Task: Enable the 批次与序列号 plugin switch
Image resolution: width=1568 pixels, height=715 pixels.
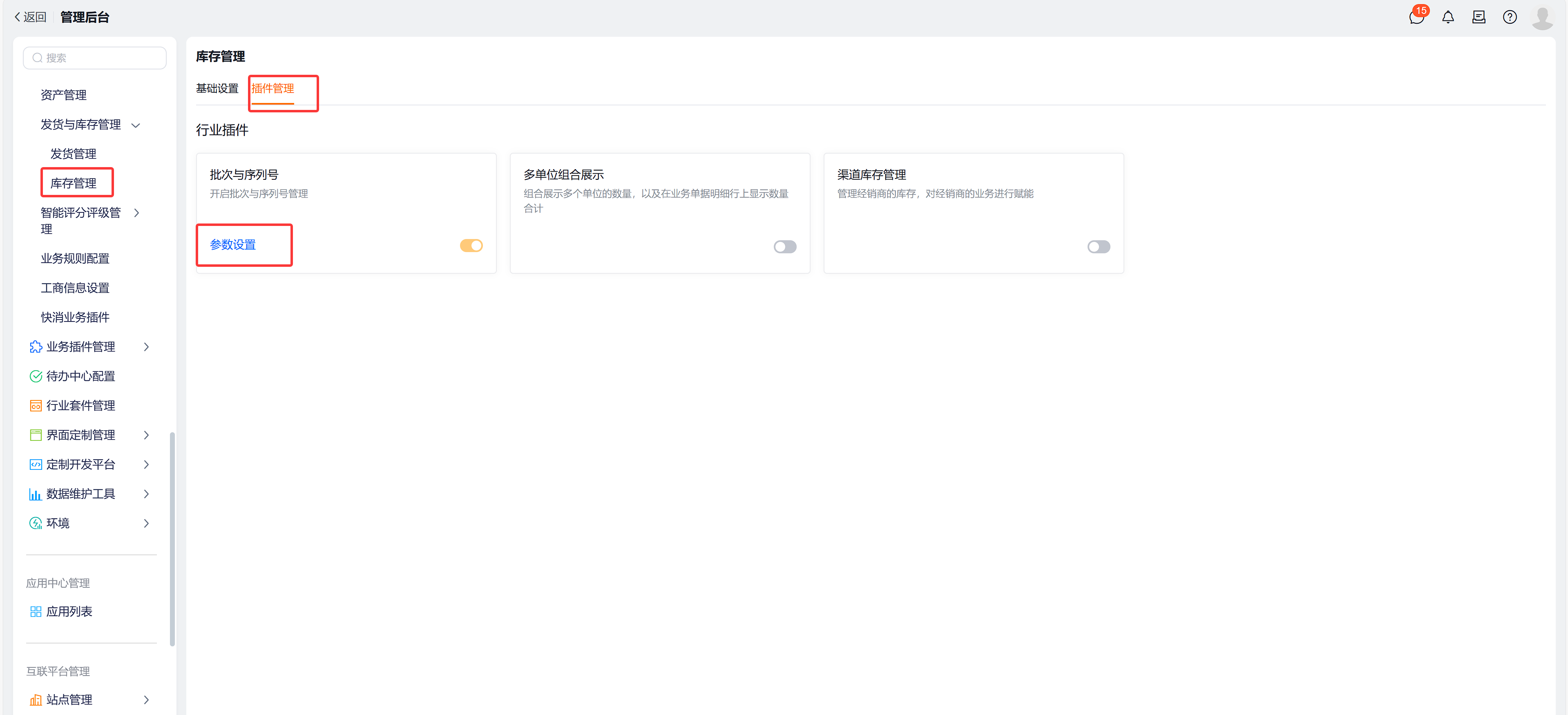Action: click(471, 246)
